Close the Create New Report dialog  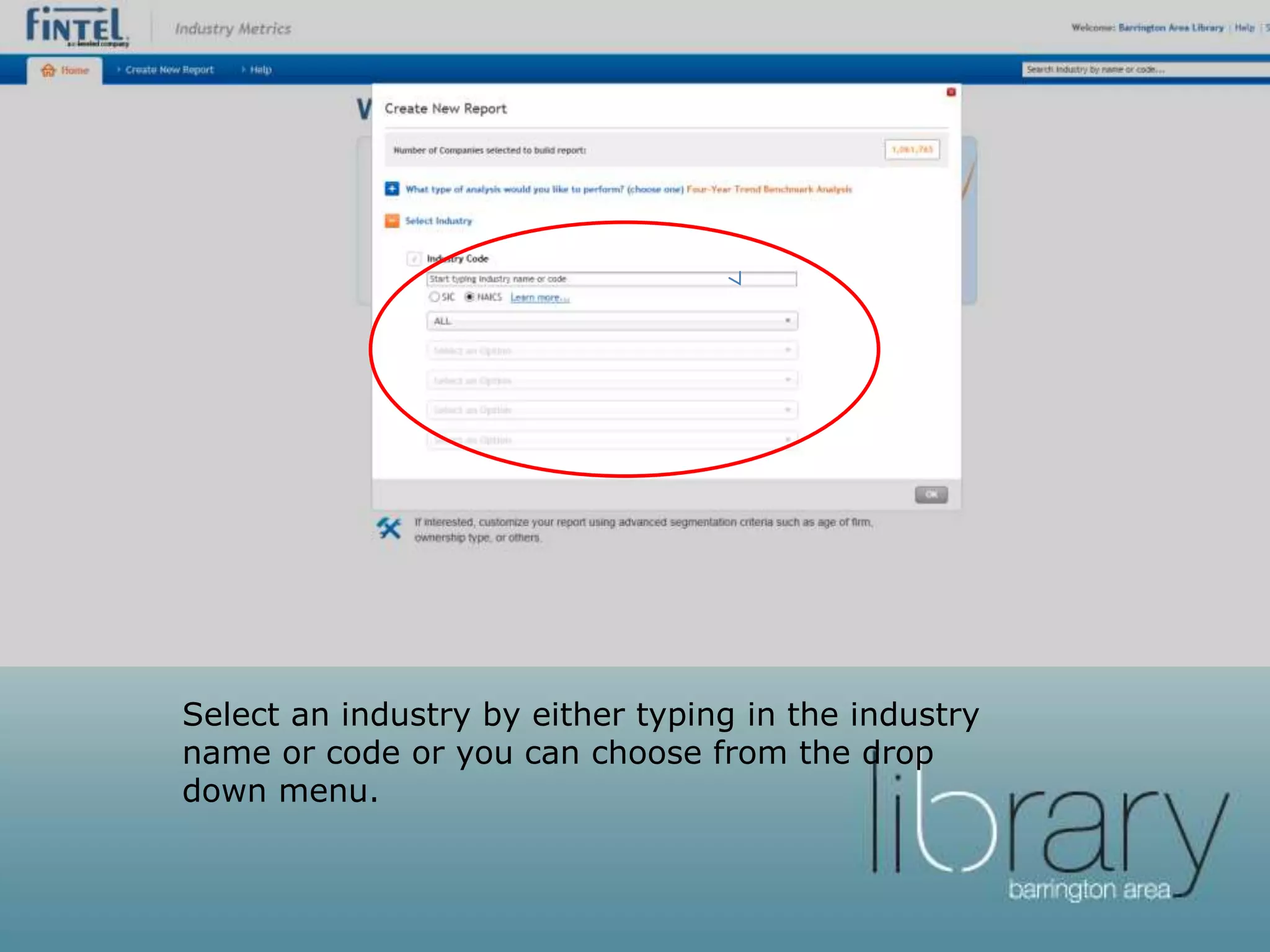click(951, 92)
